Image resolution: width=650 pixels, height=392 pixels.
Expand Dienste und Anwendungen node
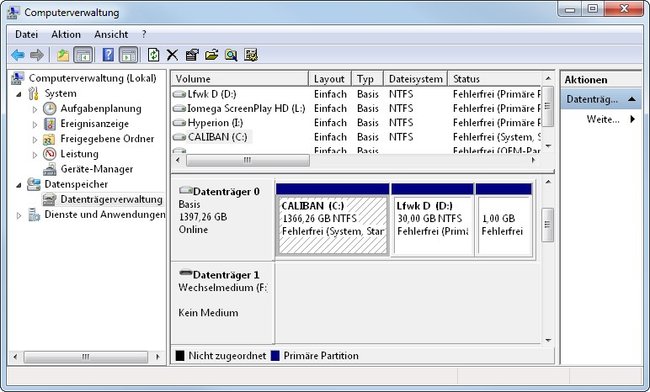pos(19,215)
